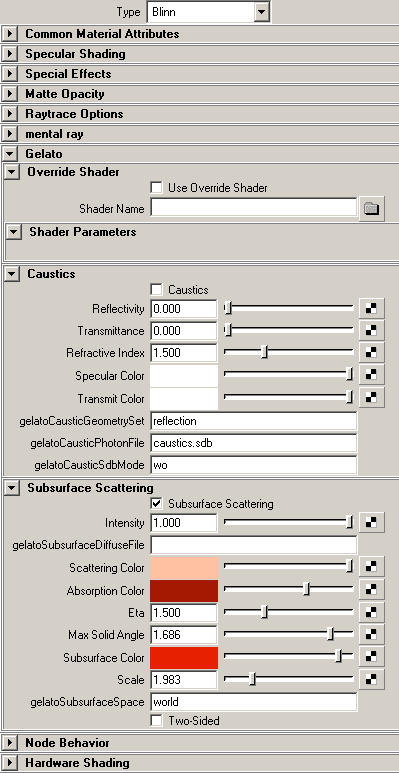Click the Scale slider handle

click(253, 679)
